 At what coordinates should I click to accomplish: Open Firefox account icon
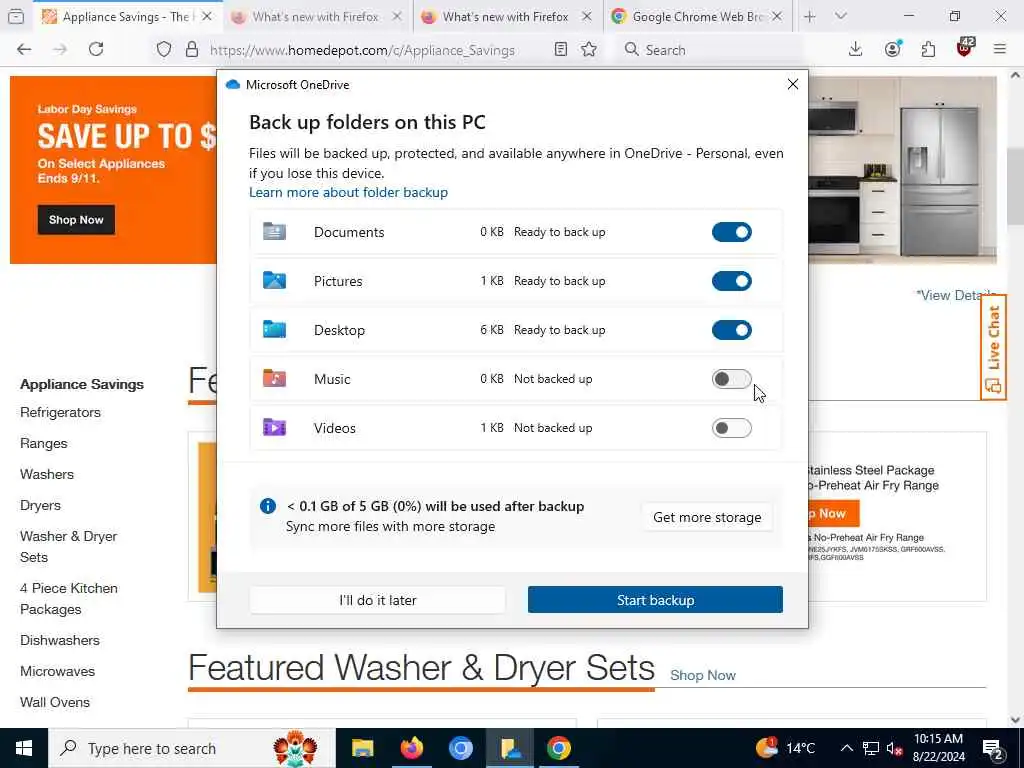click(x=893, y=50)
